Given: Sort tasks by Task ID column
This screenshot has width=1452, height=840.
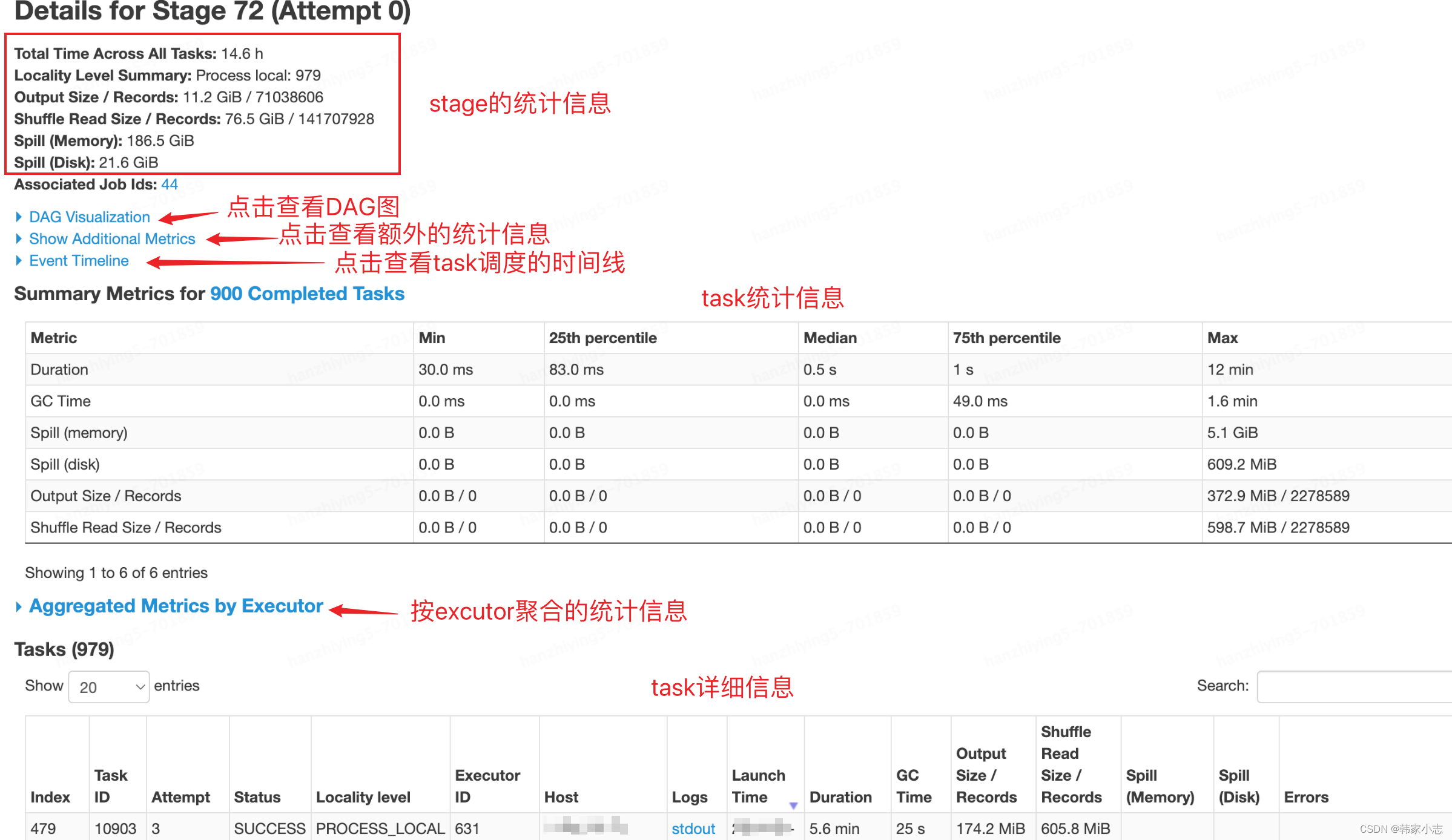Looking at the screenshot, I should pyautogui.click(x=111, y=786).
